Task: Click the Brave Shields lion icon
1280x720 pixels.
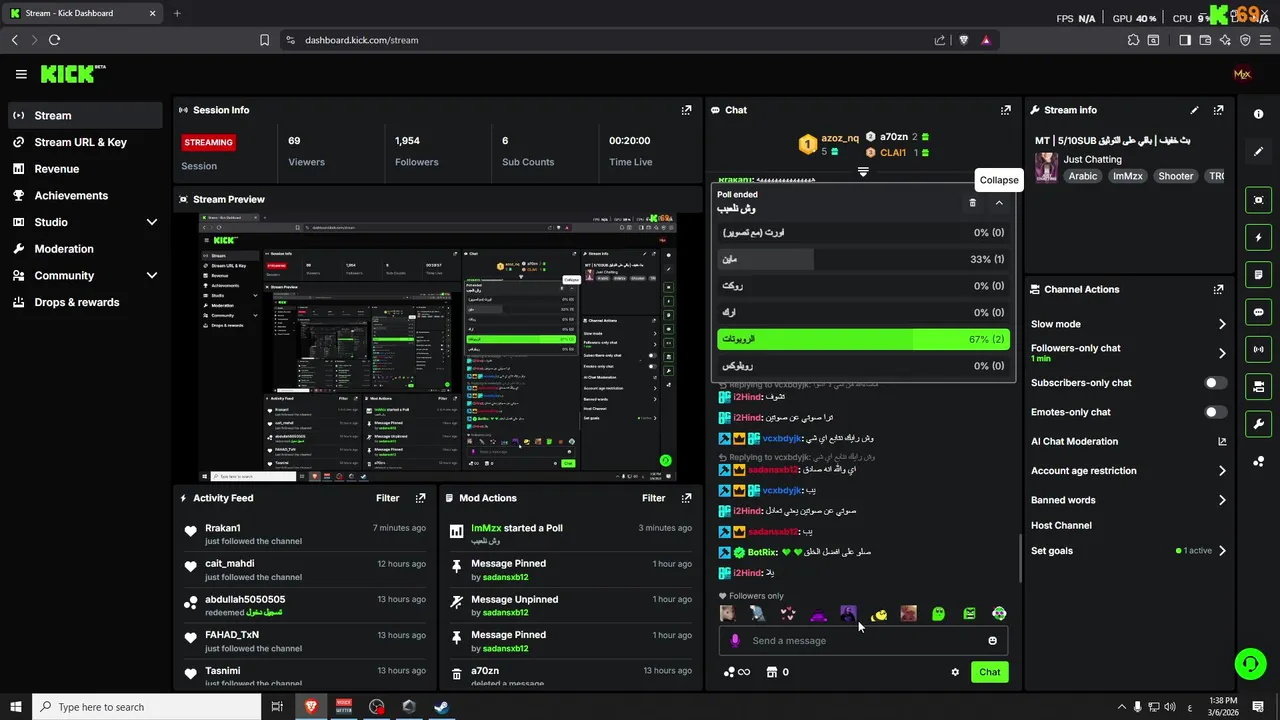Action: (964, 40)
